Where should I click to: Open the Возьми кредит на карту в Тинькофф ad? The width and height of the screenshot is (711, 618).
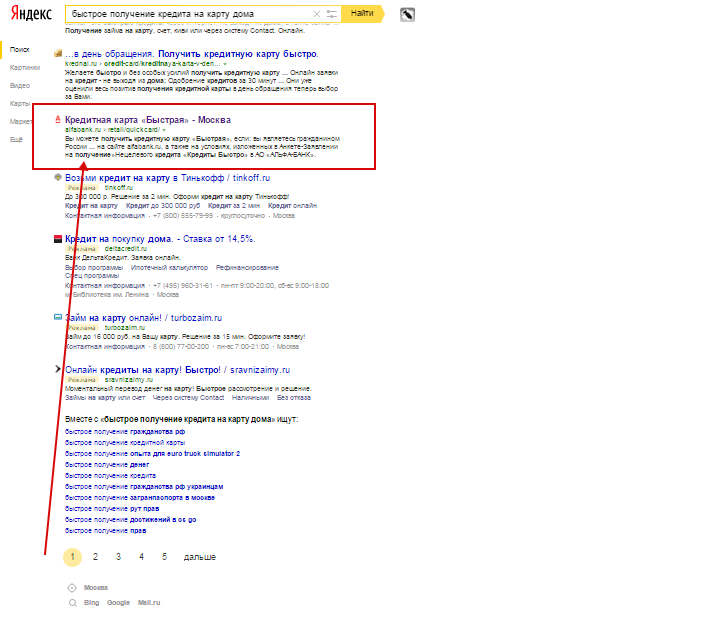pos(167,178)
